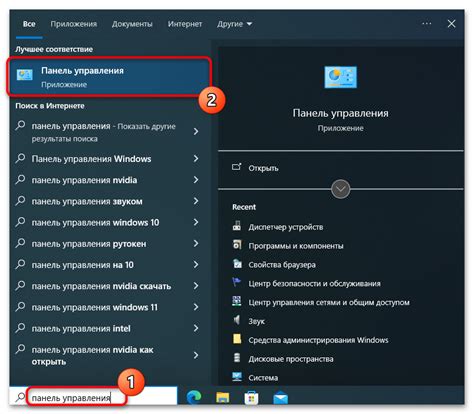Click the Диспетчер устройств icon

[237, 226]
